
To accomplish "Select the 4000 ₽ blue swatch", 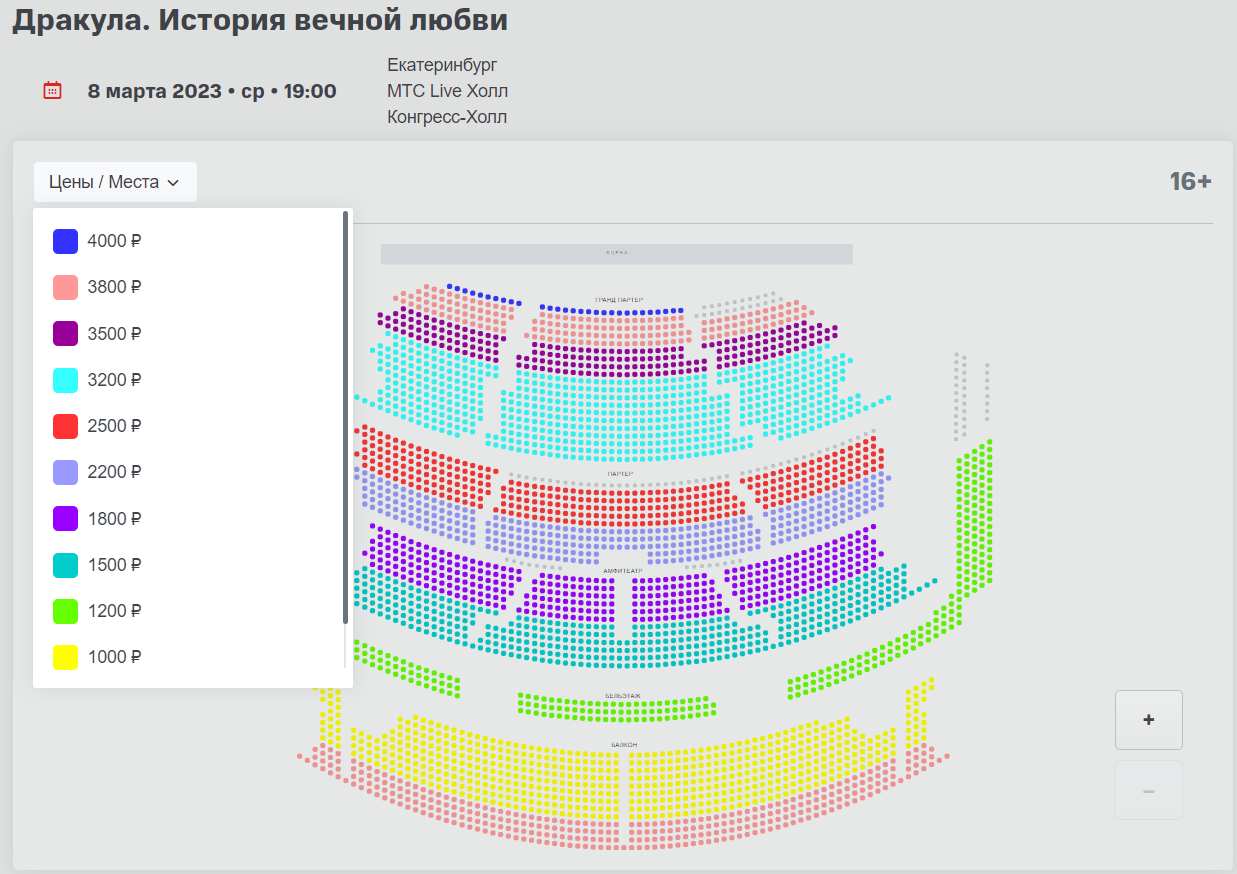I will pyautogui.click(x=65, y=241).
